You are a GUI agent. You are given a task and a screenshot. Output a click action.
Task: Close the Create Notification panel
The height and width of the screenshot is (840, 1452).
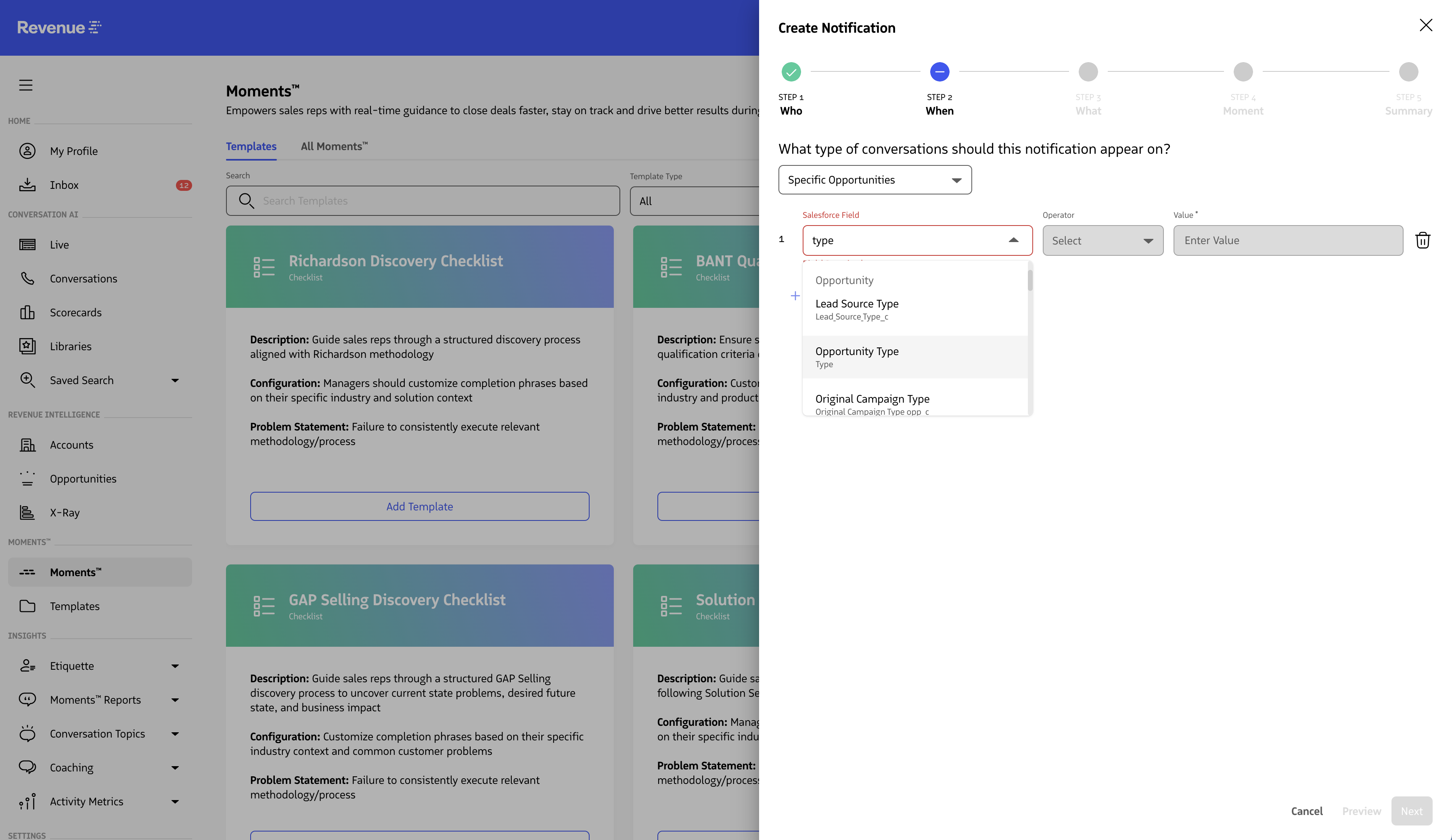(1425, 25)
